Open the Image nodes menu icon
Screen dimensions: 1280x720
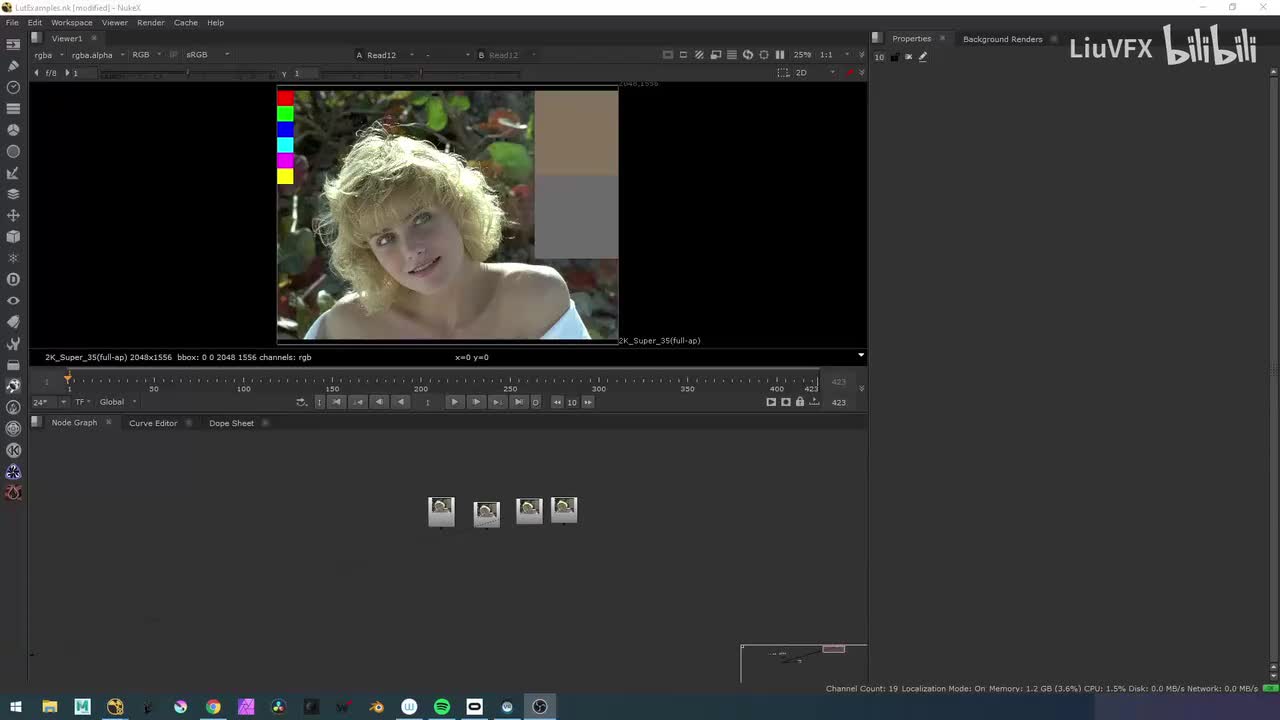(13, 44)
